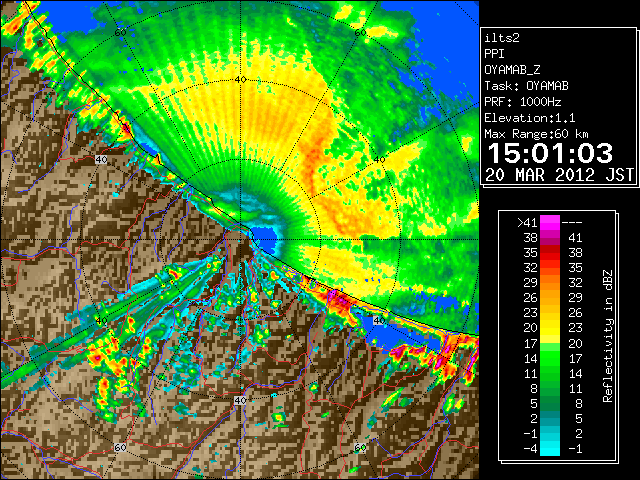Select the northeast 40 km range label
The width and height of the screenshot is (640, 480).
pos(379,160)
